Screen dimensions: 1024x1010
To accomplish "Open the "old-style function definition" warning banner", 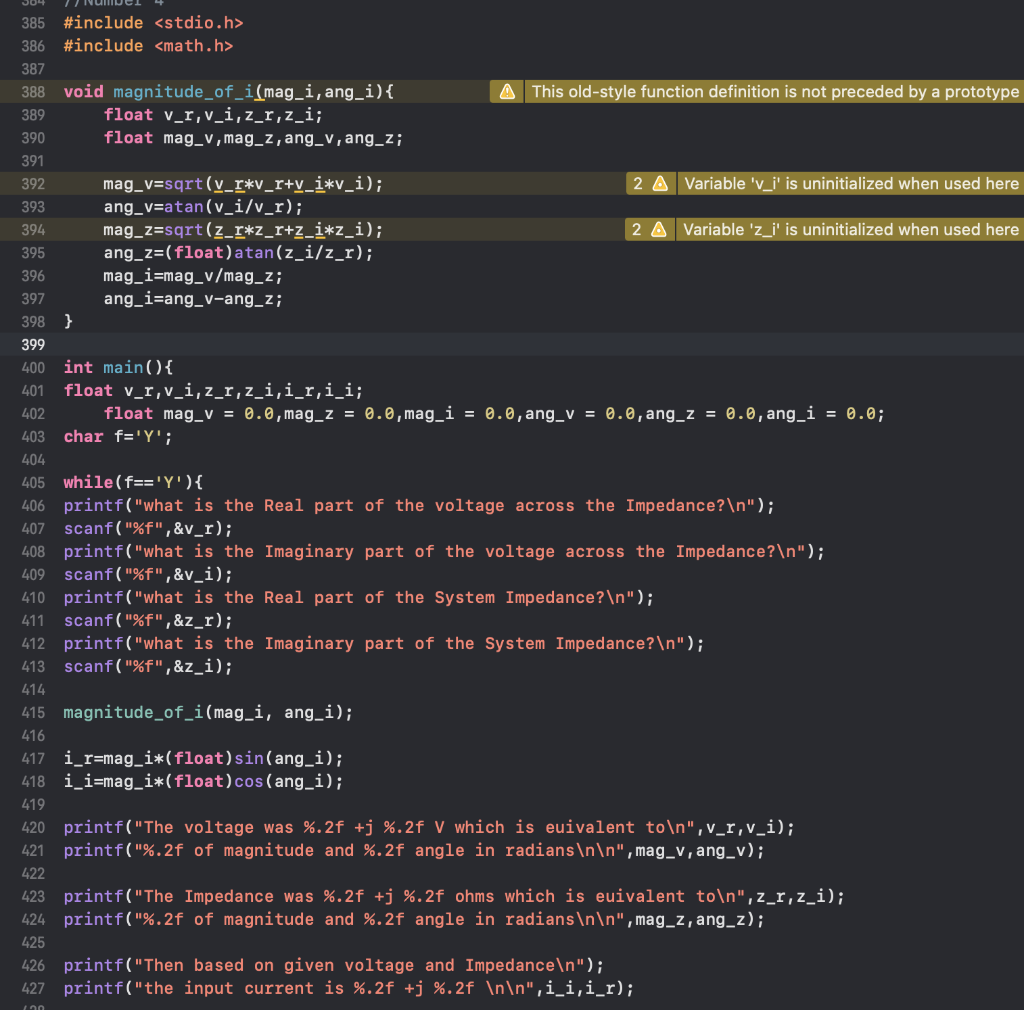I will [775, 91].
